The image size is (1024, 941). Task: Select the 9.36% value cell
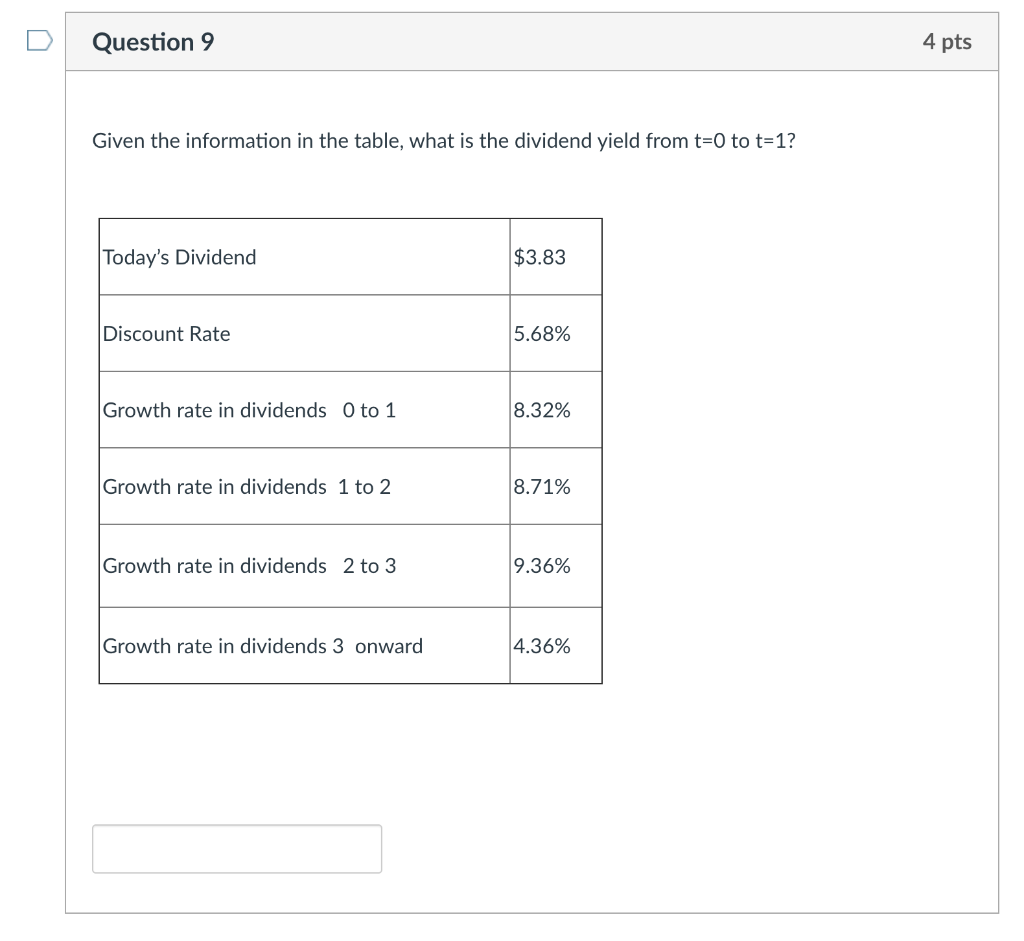[x=541, y=566]
